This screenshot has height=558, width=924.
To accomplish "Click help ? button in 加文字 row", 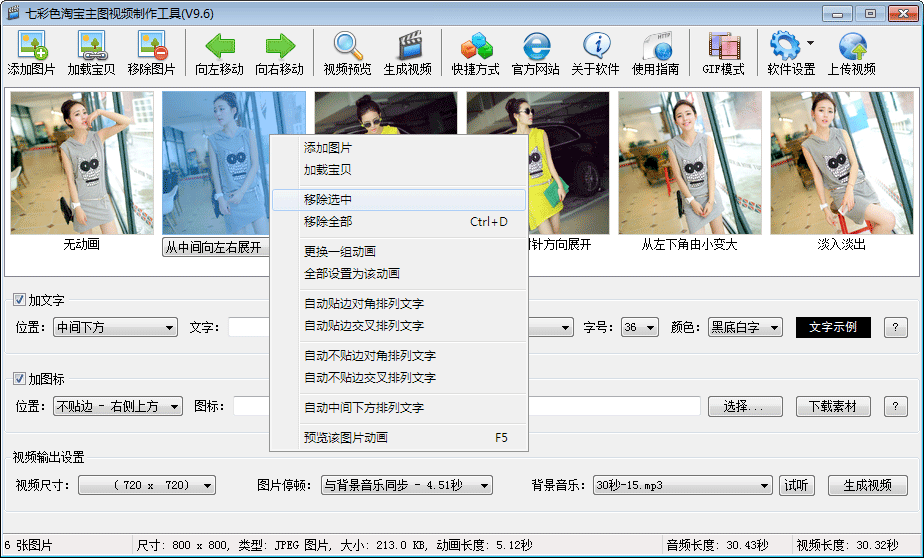I will (895, 327).
